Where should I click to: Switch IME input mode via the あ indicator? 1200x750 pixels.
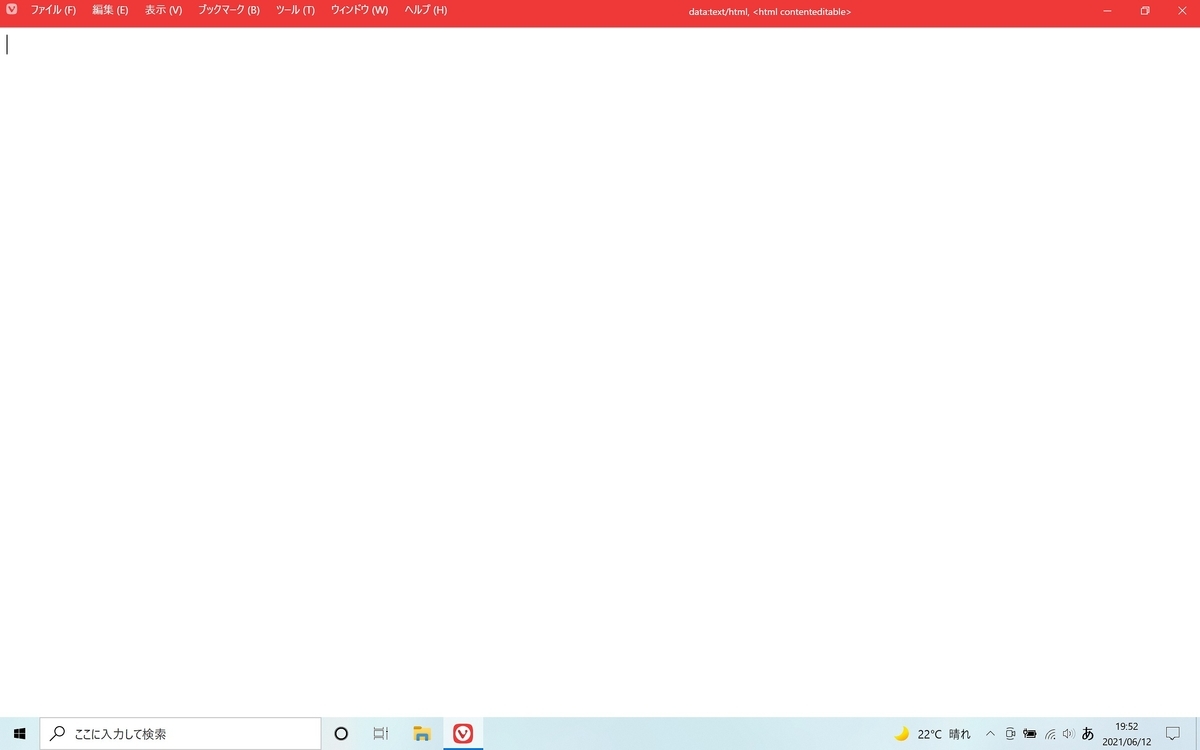pos(1087,733)
